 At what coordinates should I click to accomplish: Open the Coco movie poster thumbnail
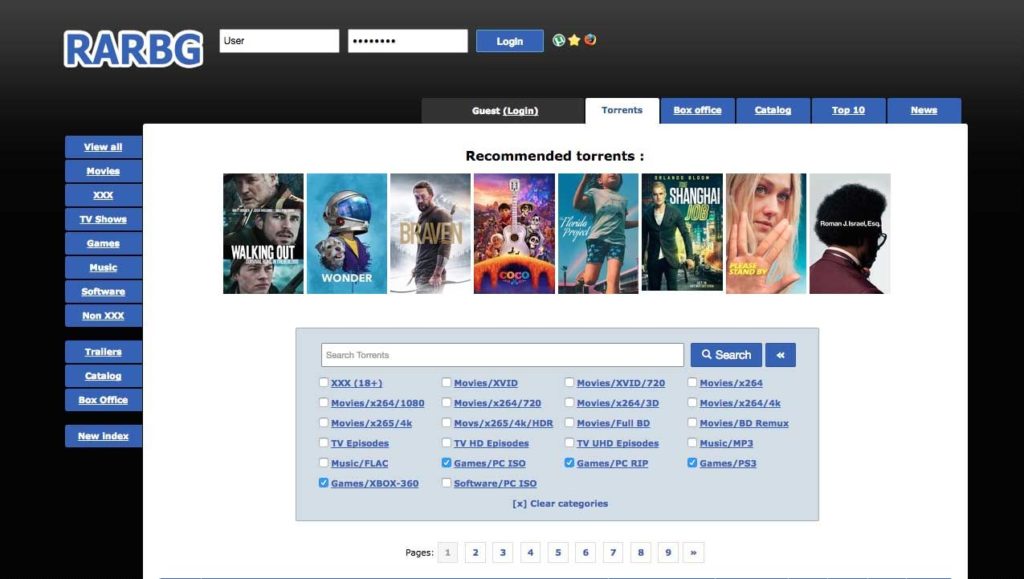click(512, 233)
